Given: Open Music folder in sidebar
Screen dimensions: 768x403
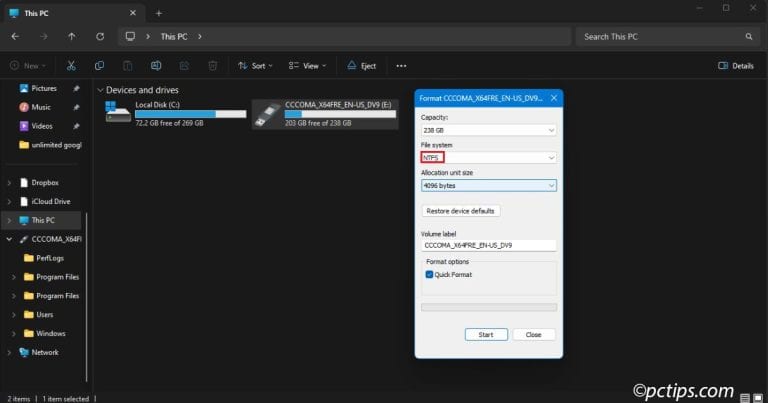Looking at the screenshot, I should coord(40,107).
